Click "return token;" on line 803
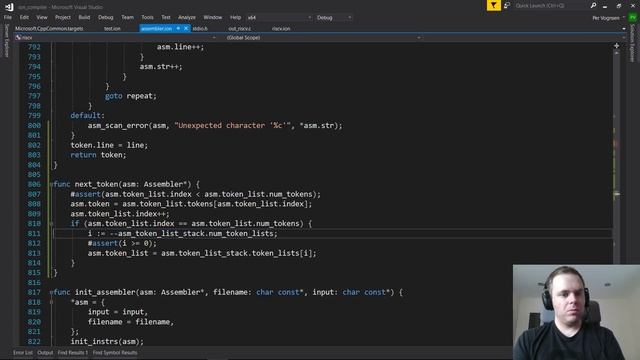Image resolution: width=640 pixels, height=360 pixels. 98,155
